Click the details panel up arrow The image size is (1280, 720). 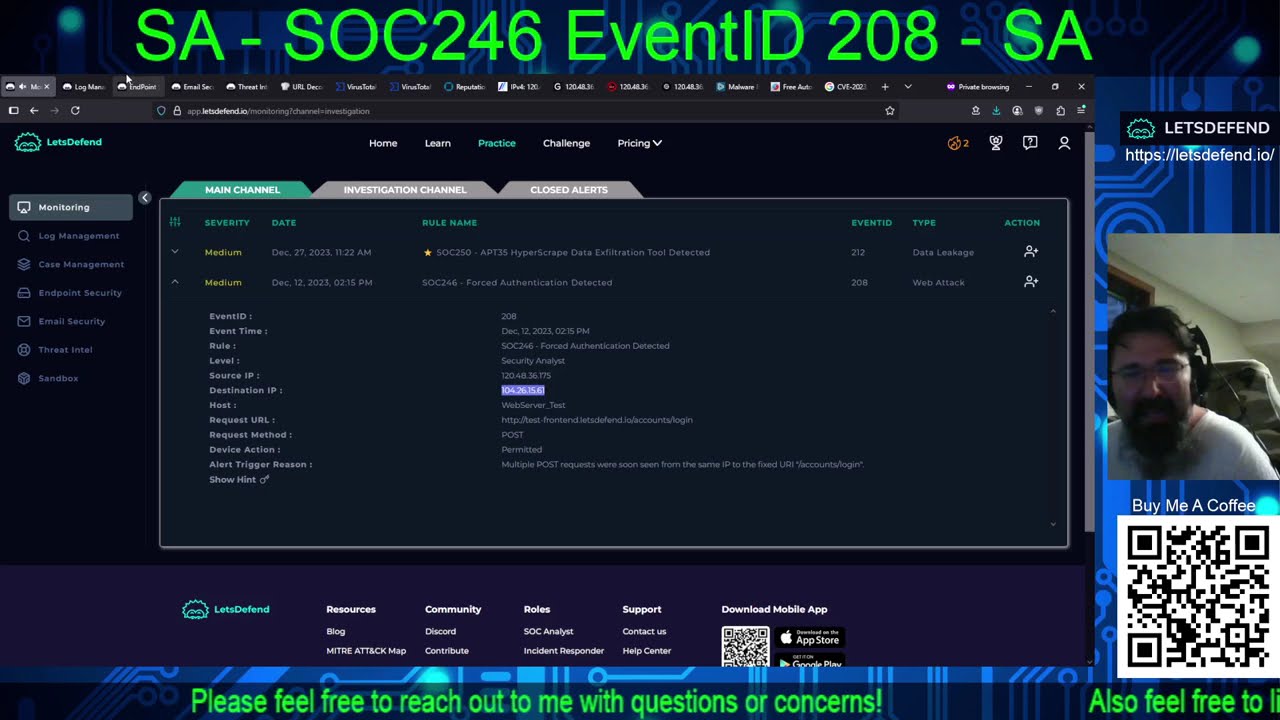(x=1053, y=312)
